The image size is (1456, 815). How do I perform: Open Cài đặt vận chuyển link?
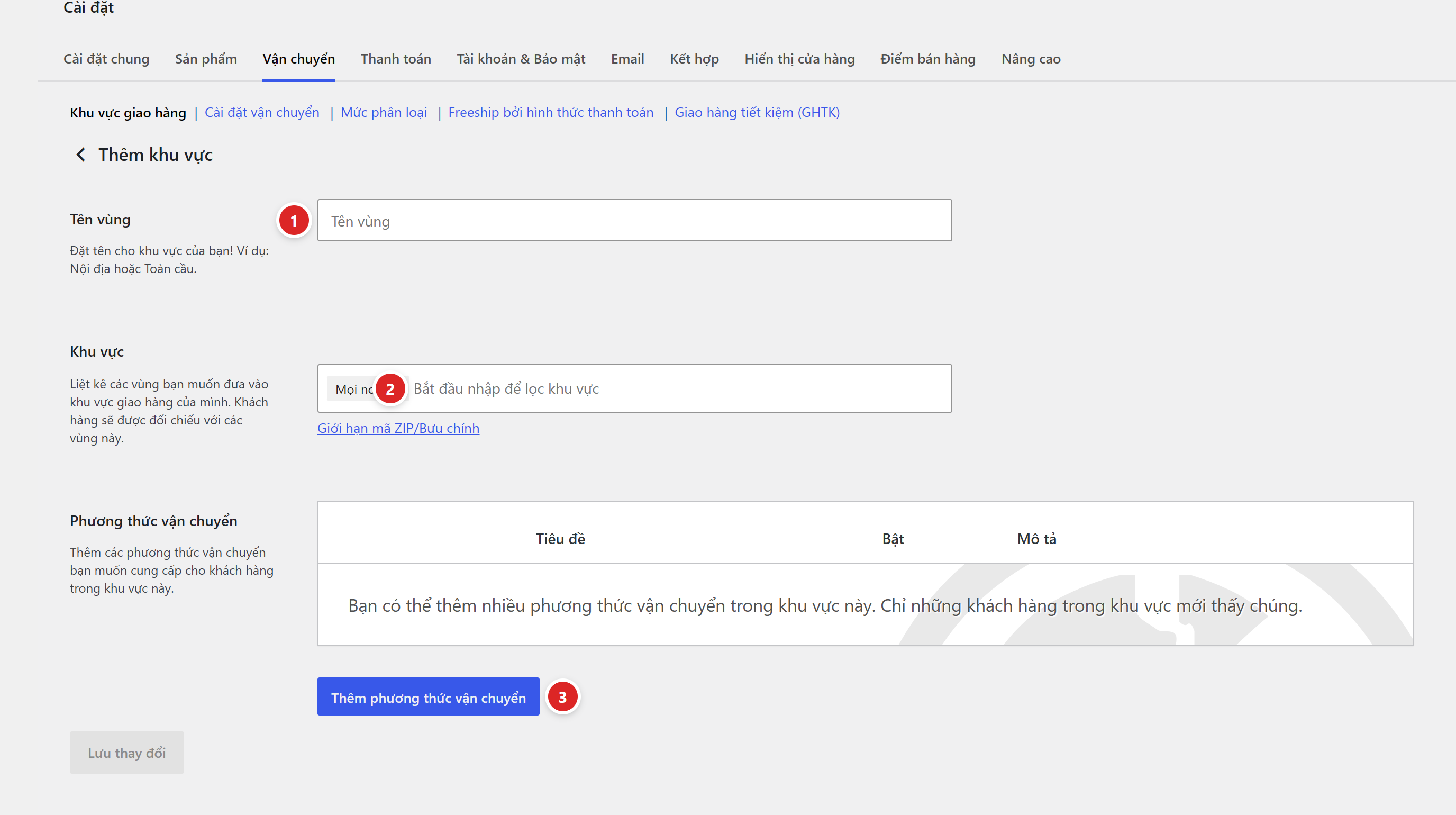(262, 113)
